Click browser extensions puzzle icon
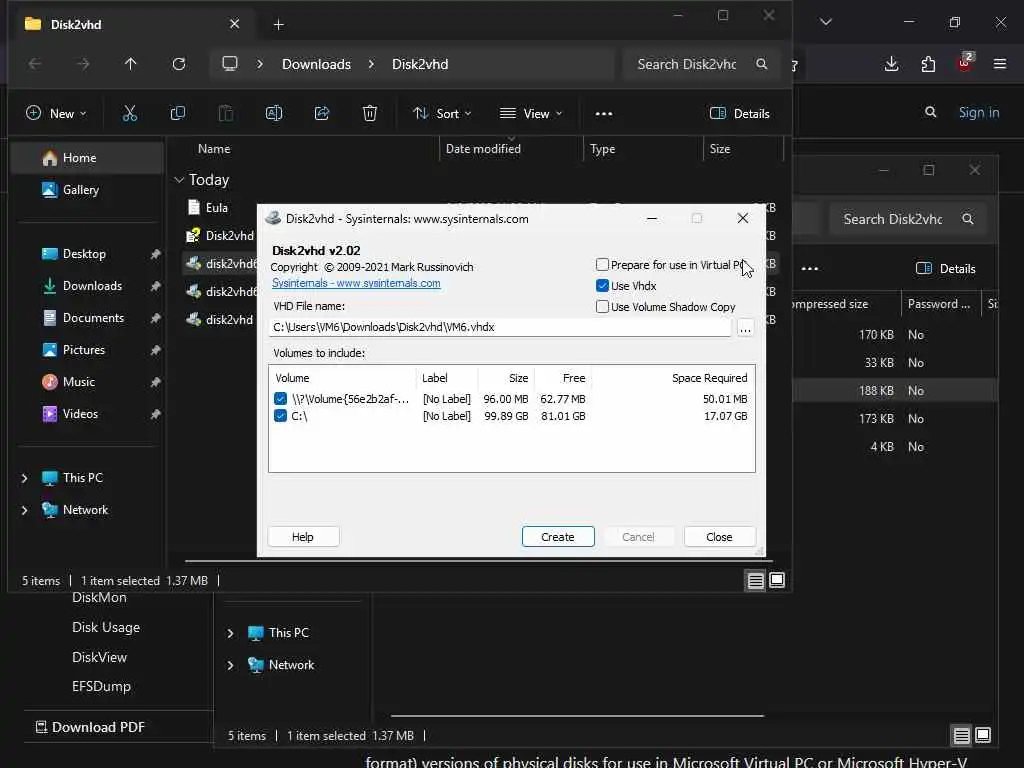This screenshot has width=1024, height=768. click(928, 64)
